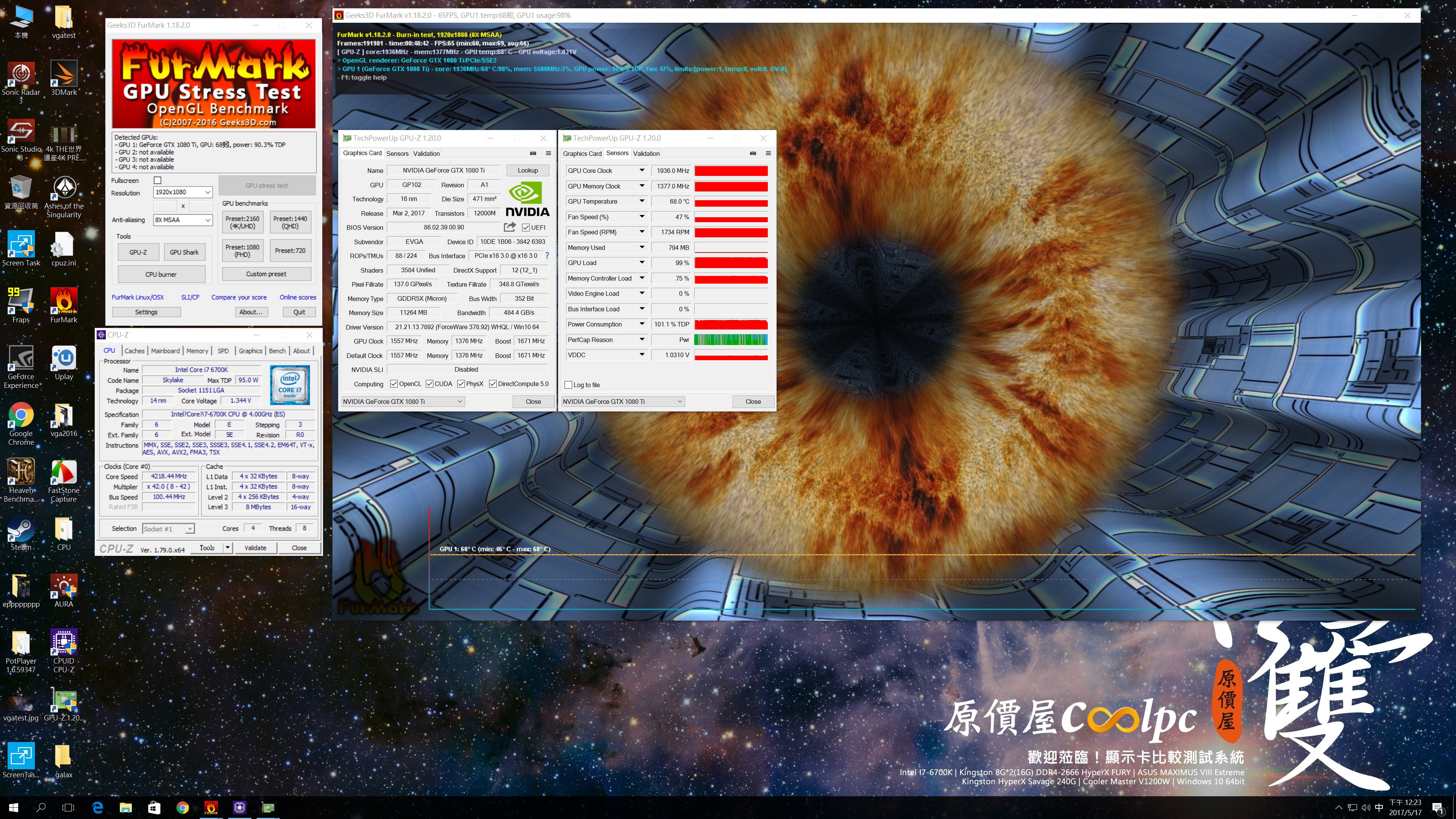Expand the GPU Core Clock sensor dropdown

(642, 170)
